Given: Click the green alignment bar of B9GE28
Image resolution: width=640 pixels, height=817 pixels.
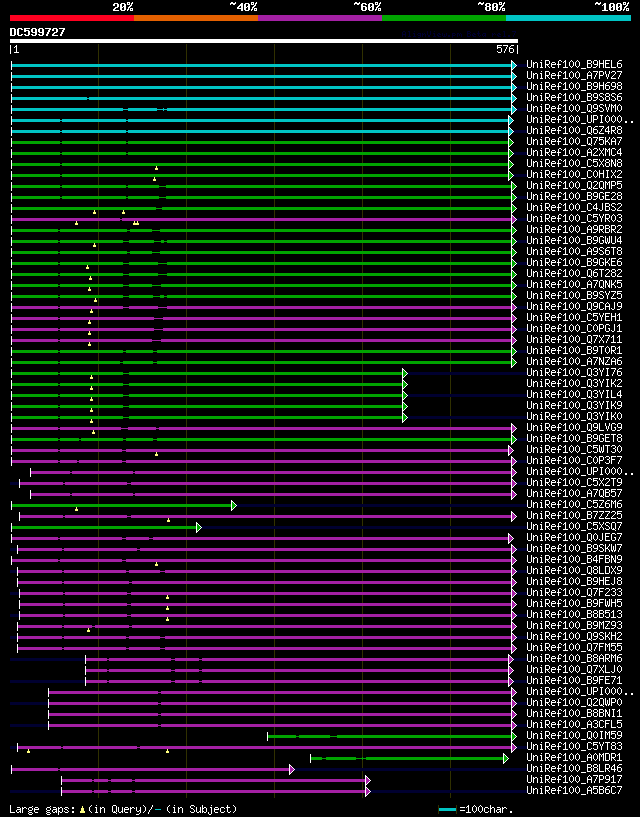Looking at the screenshot, I should pyautogui.click(x=262, y=197).
